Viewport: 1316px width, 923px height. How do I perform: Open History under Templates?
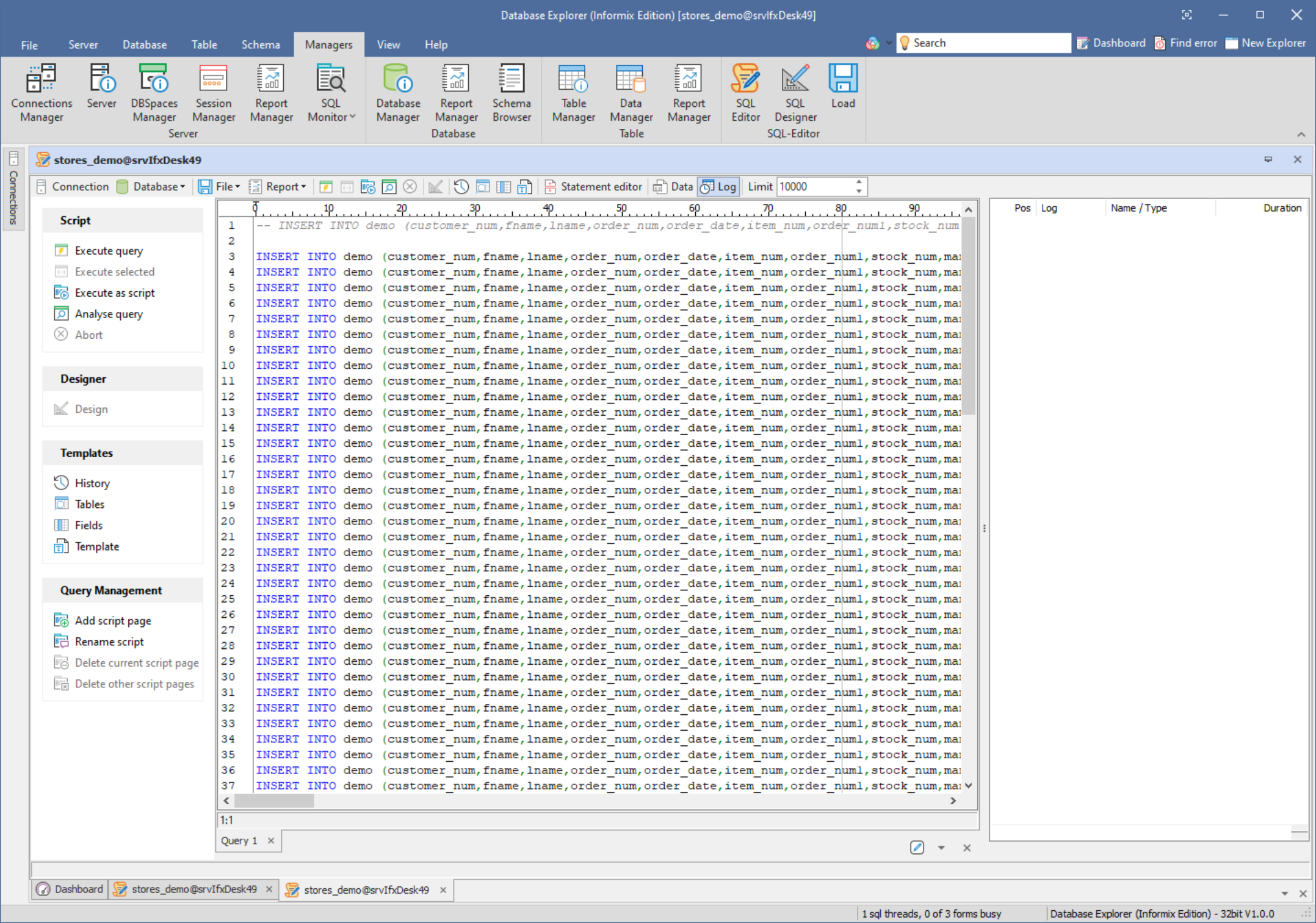point(92,483)
